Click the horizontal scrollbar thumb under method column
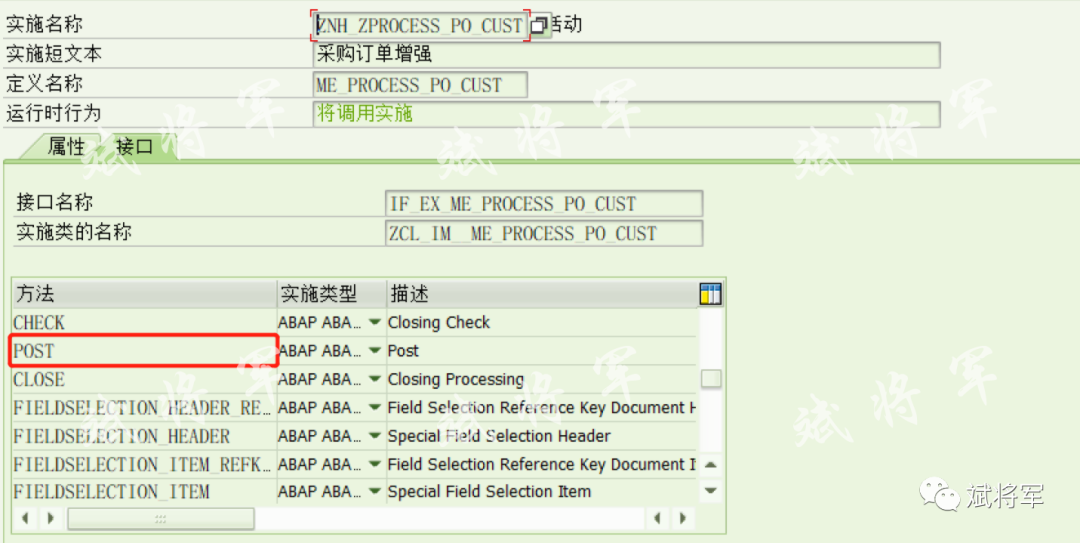This screenshot has height=543, width=1080. click(160, 519)
